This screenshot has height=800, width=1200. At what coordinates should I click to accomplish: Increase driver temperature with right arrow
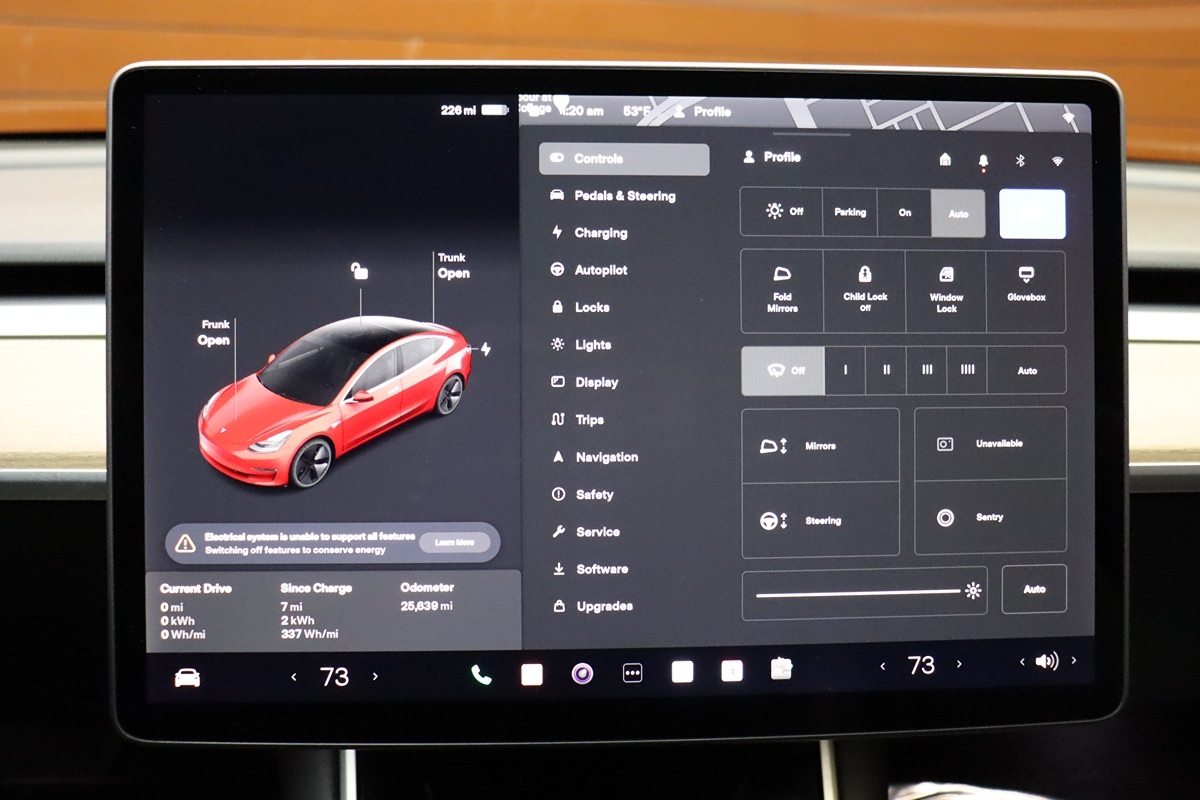[x=375, y=677]
